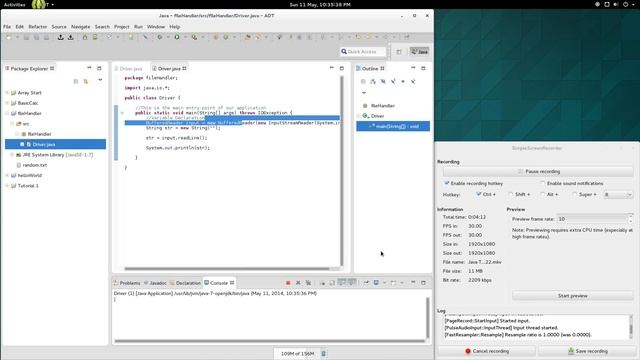This screenshot has height=360, width=640.
Task: Open Package Explorer view menu arrow
Action: tap(100, 80)
